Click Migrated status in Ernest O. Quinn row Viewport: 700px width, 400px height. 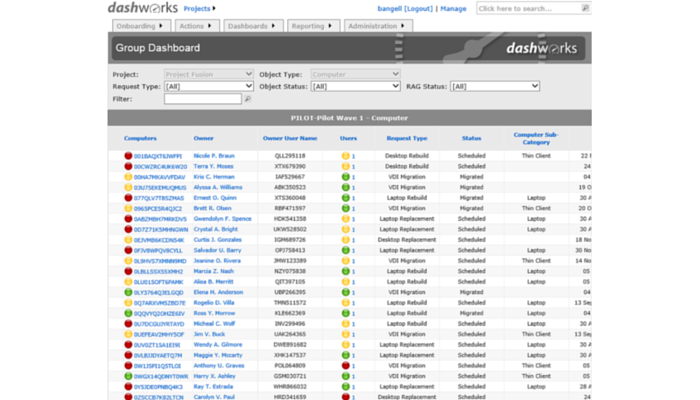(x=471, y=198)
